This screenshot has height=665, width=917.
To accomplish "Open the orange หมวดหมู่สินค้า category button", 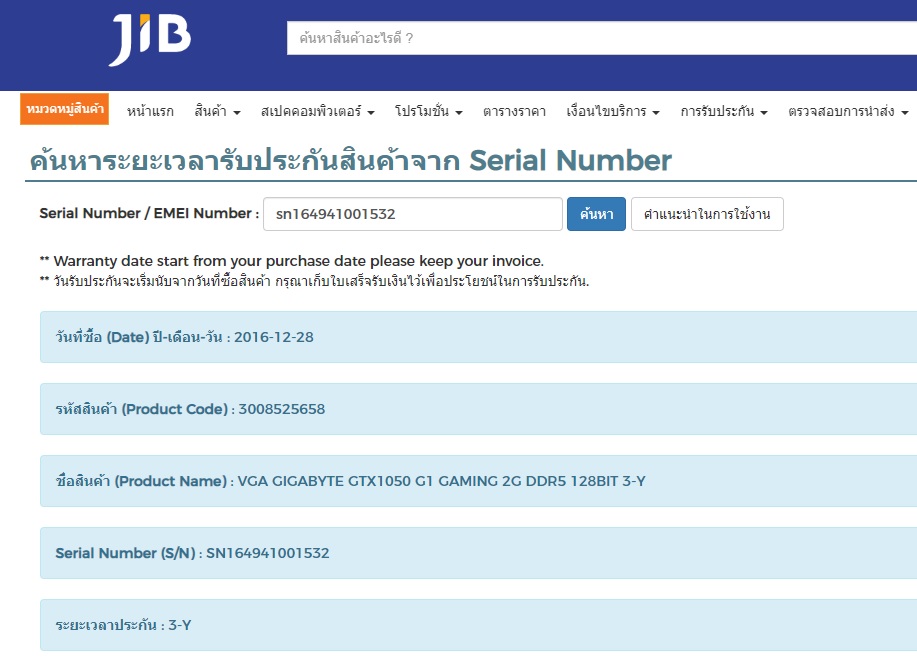I will click(65, 109).
